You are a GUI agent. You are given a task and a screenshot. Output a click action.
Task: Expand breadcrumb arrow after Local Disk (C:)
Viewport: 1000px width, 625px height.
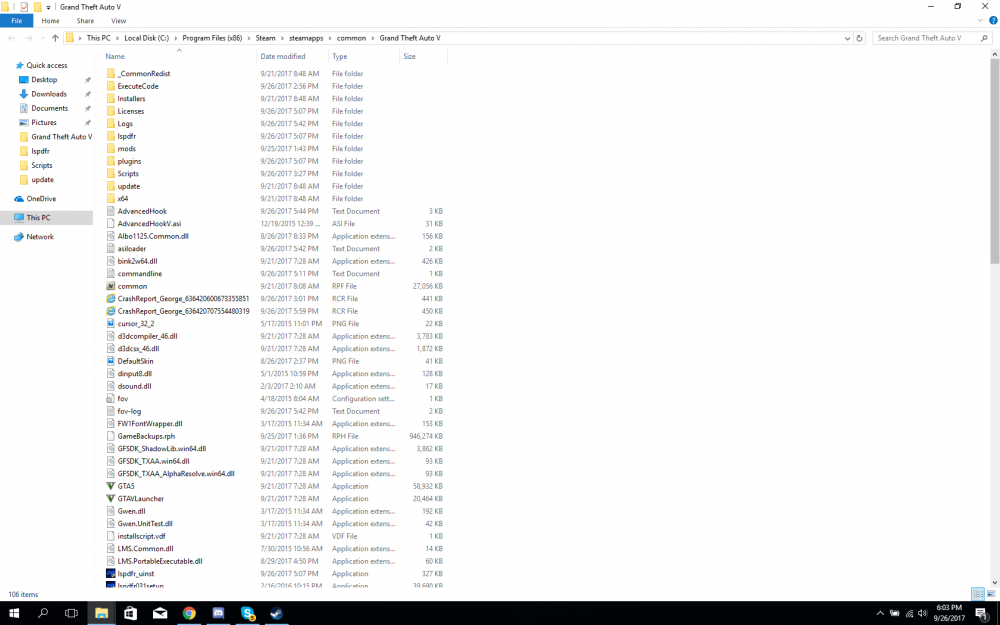tap(175, 38)
